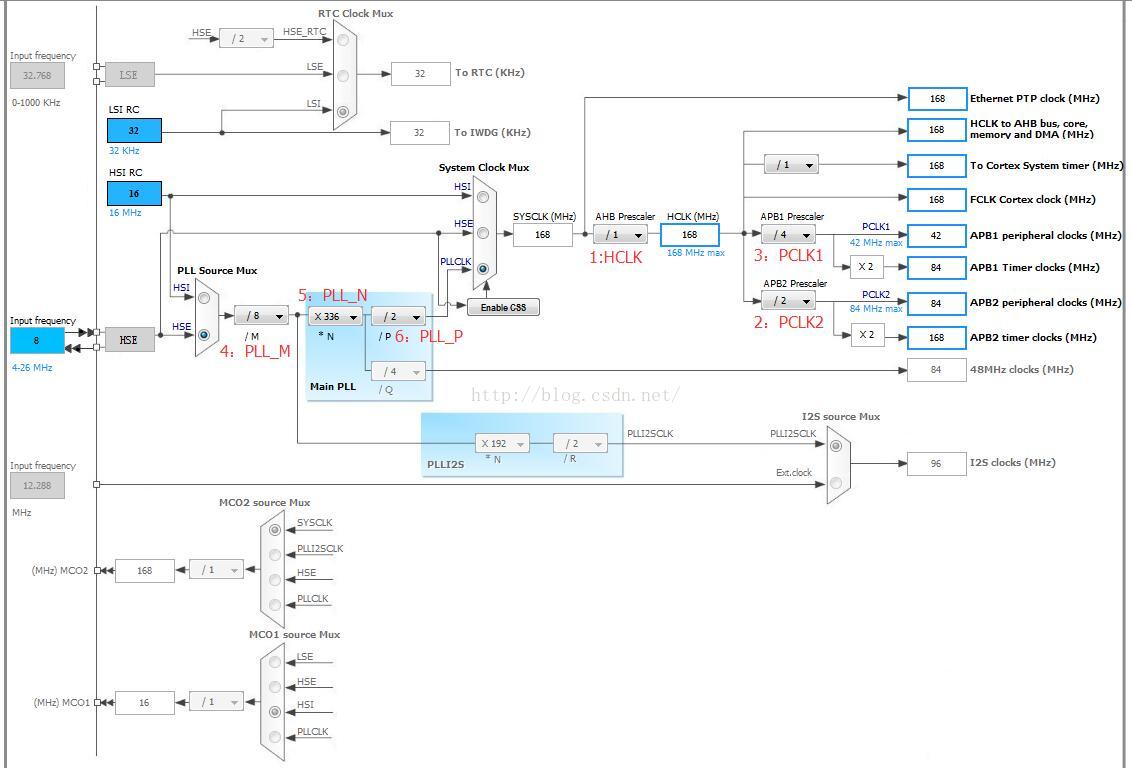Open the APB1 Prescaler dropdown
The height and width of the screenshot is (768, 1132).
coord(788,235)
